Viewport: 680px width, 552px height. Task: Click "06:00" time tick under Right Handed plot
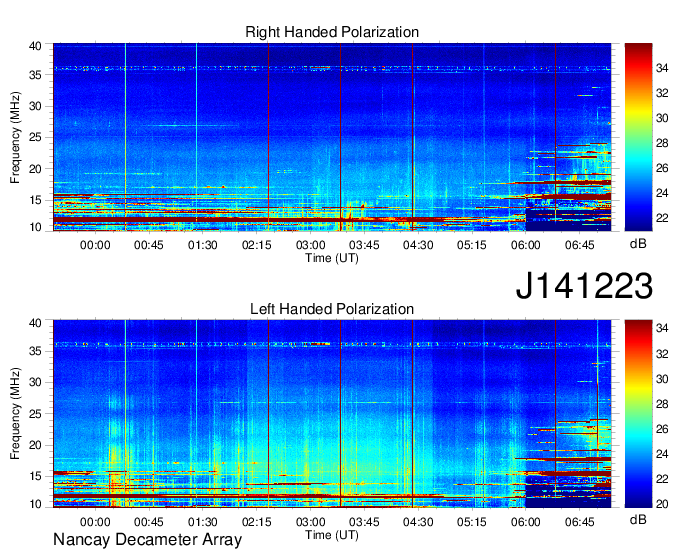(526, 245)
